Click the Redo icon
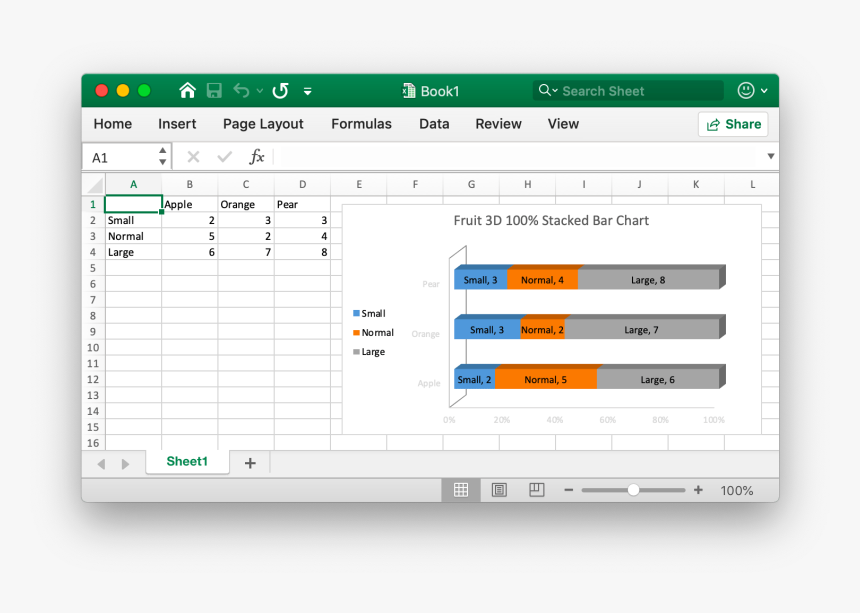860x613 pixels. [x=280, y=90]
